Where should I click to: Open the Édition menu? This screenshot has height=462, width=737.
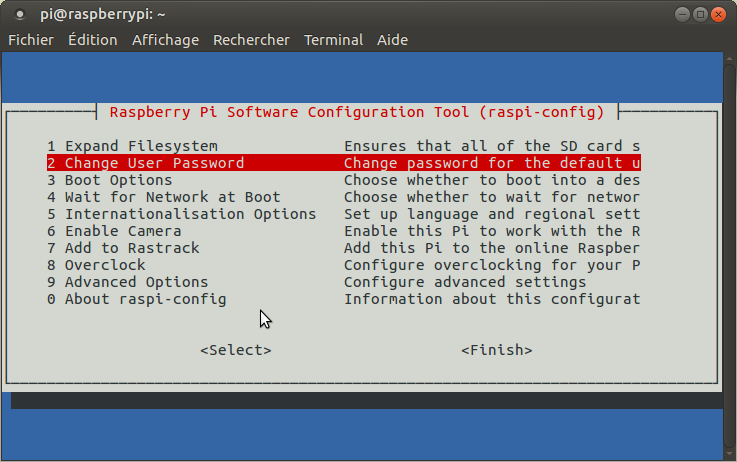point(92,40)
